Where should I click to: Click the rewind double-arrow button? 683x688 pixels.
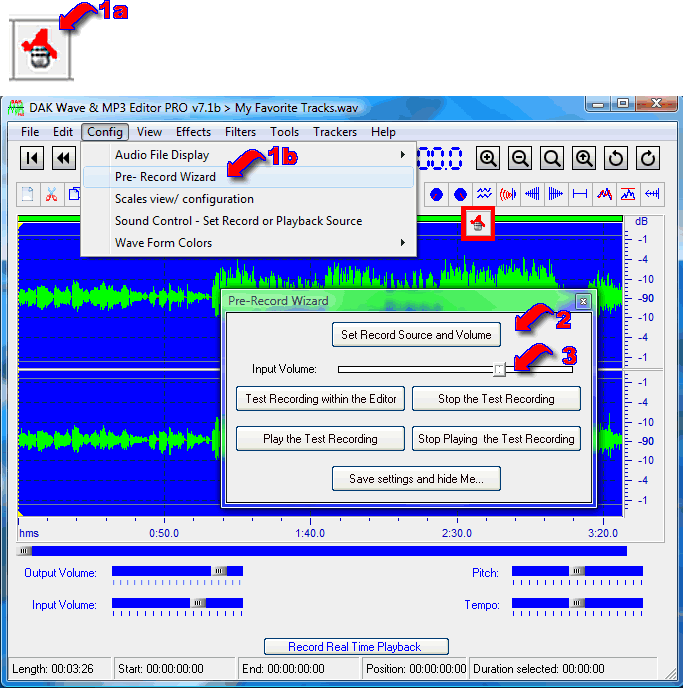click(x=64, y=158)
